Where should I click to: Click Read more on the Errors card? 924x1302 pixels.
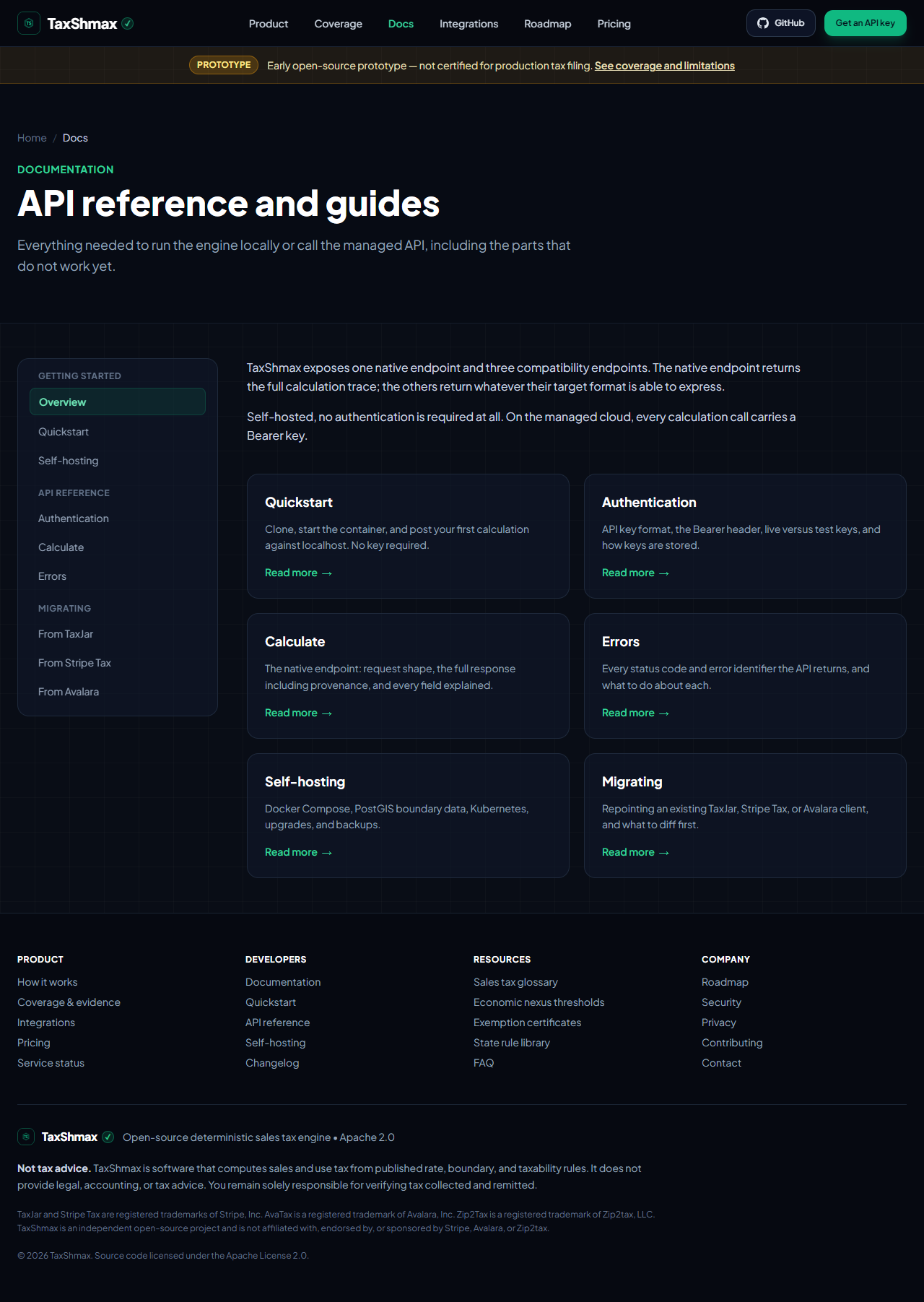point(635,713)
